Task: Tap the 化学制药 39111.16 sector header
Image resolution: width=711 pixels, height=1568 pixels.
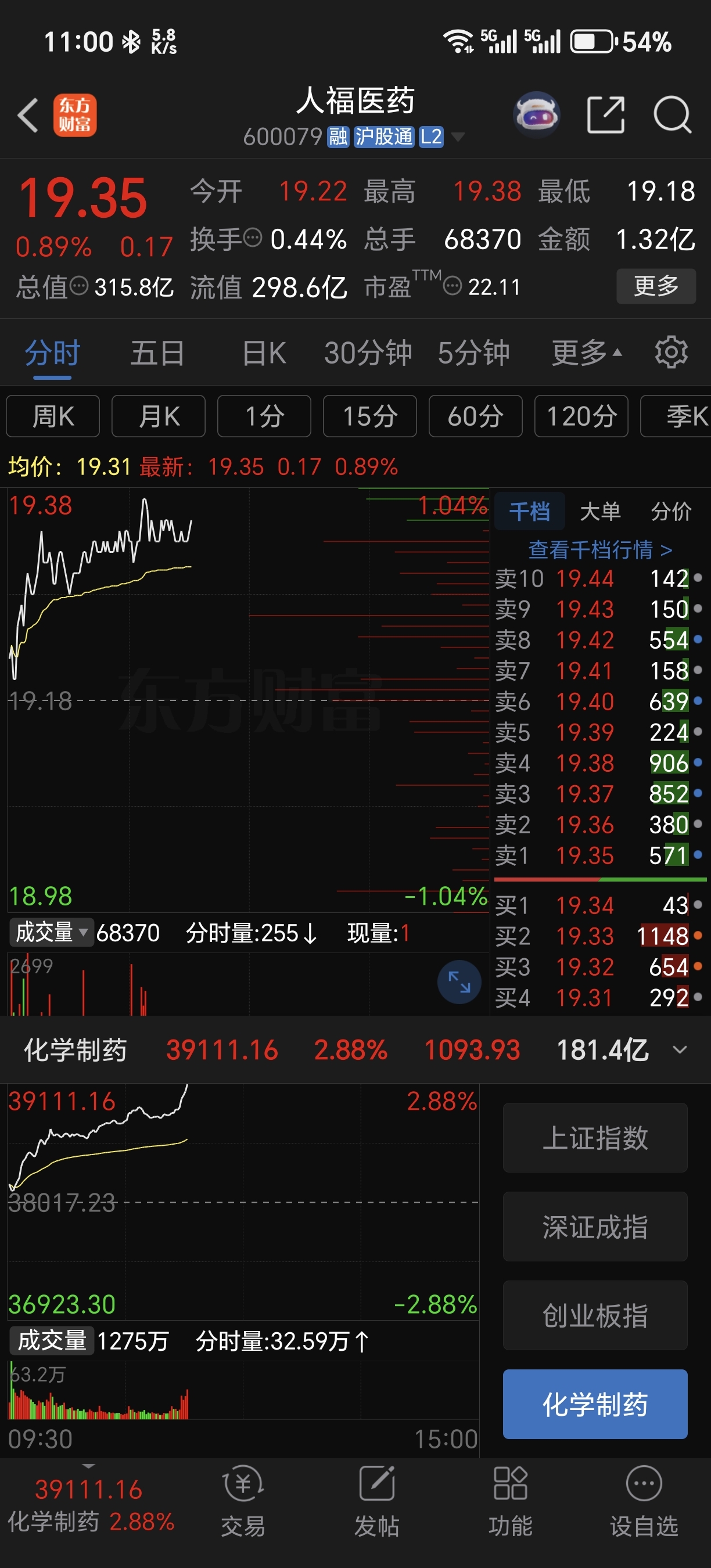Action: [355, 1049]
